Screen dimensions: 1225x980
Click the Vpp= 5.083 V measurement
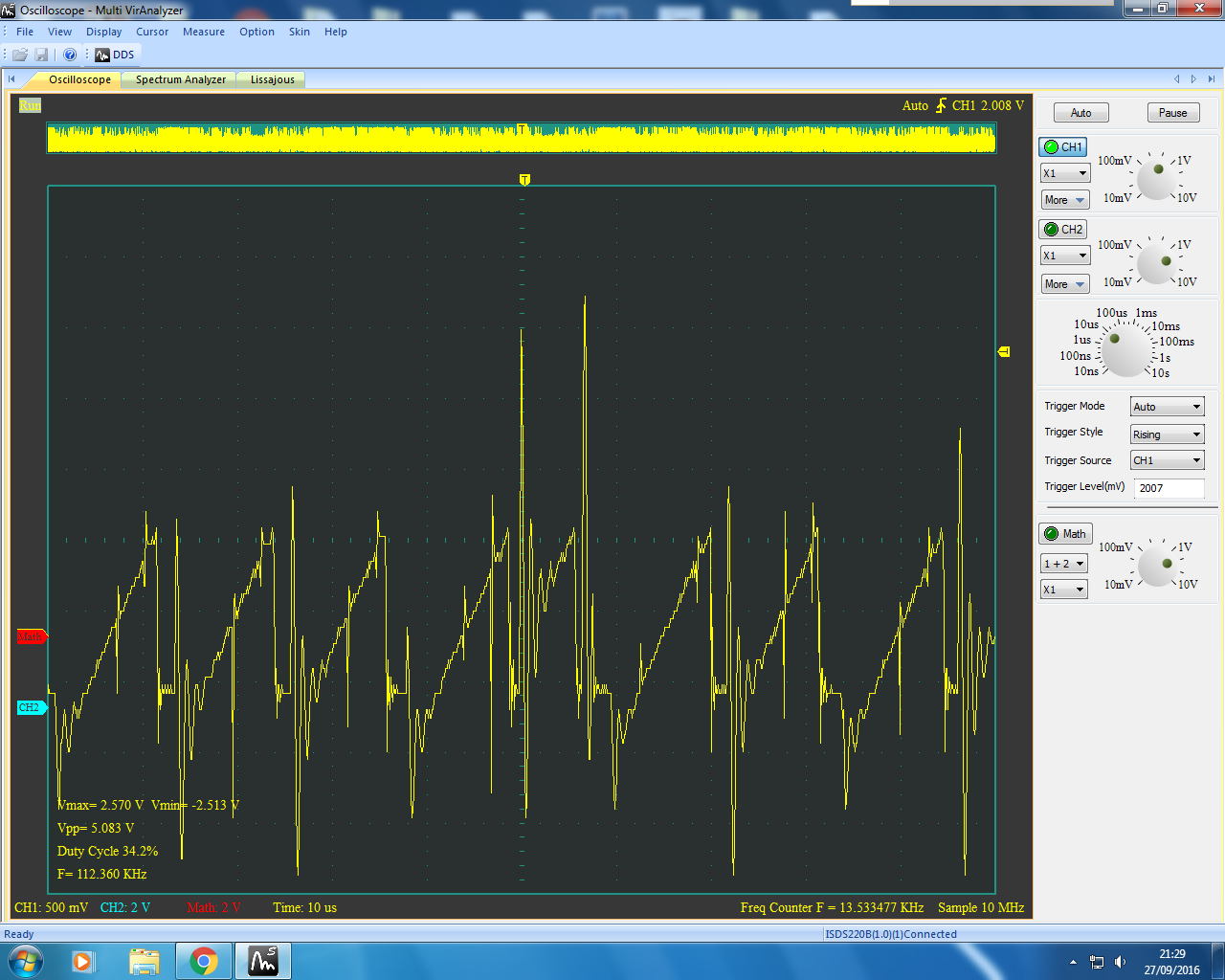click(96, 828)
